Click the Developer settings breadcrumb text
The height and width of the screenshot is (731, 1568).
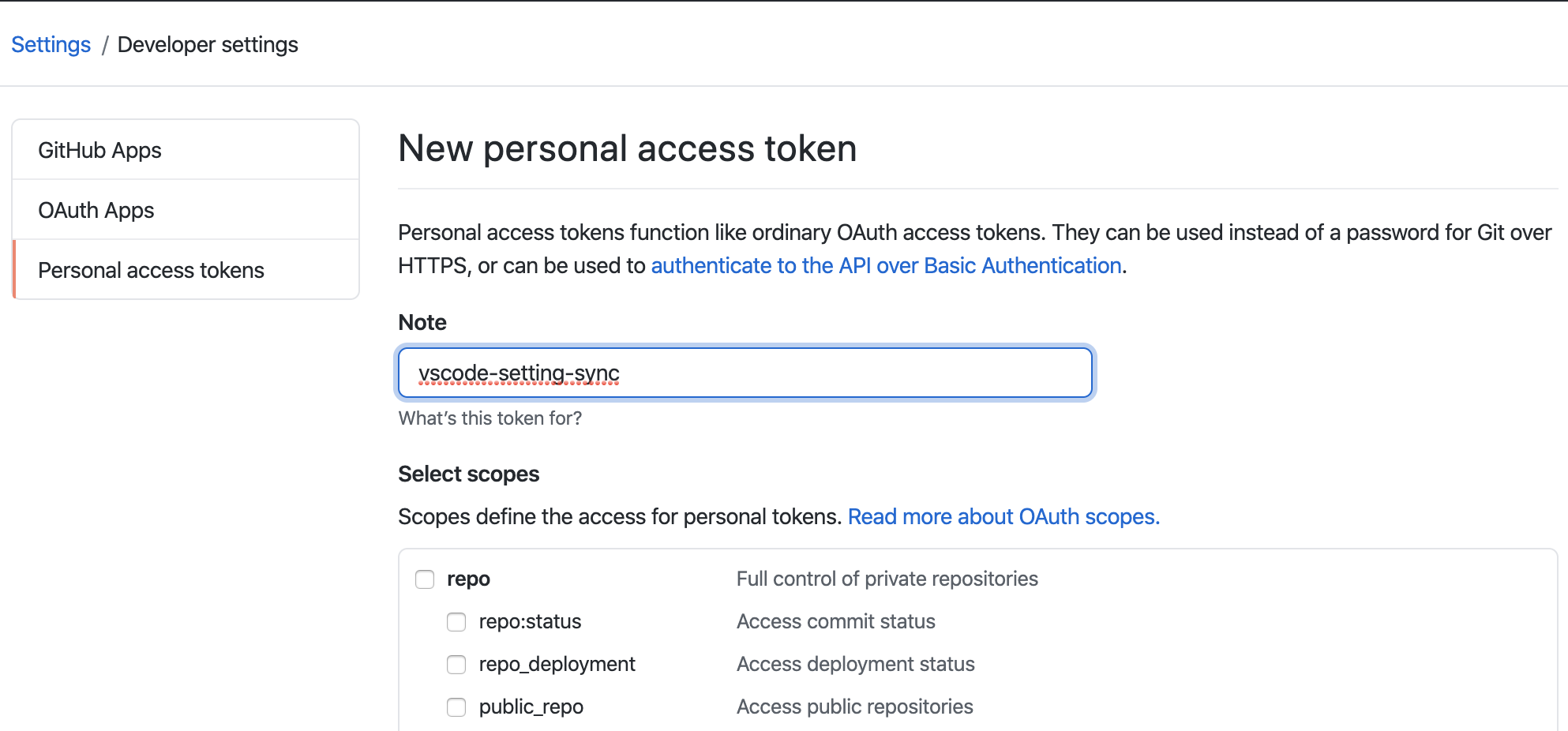point(208,45)
